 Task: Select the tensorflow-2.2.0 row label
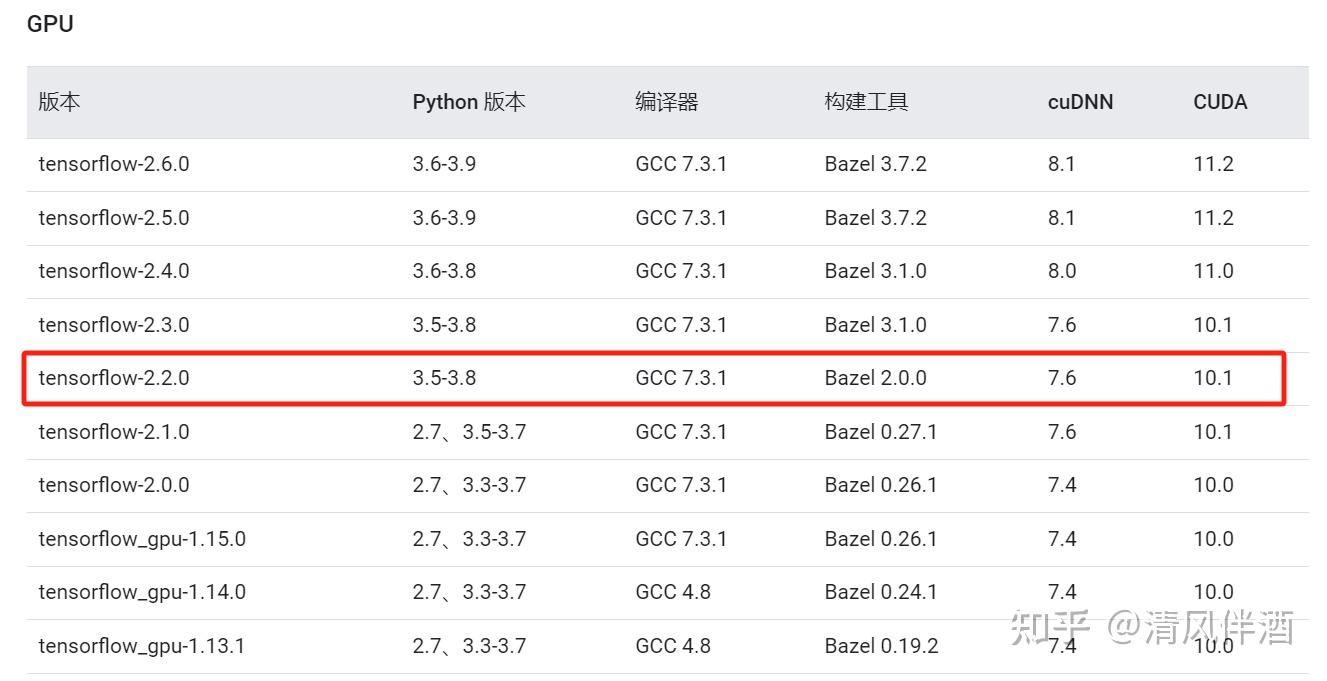113,378
